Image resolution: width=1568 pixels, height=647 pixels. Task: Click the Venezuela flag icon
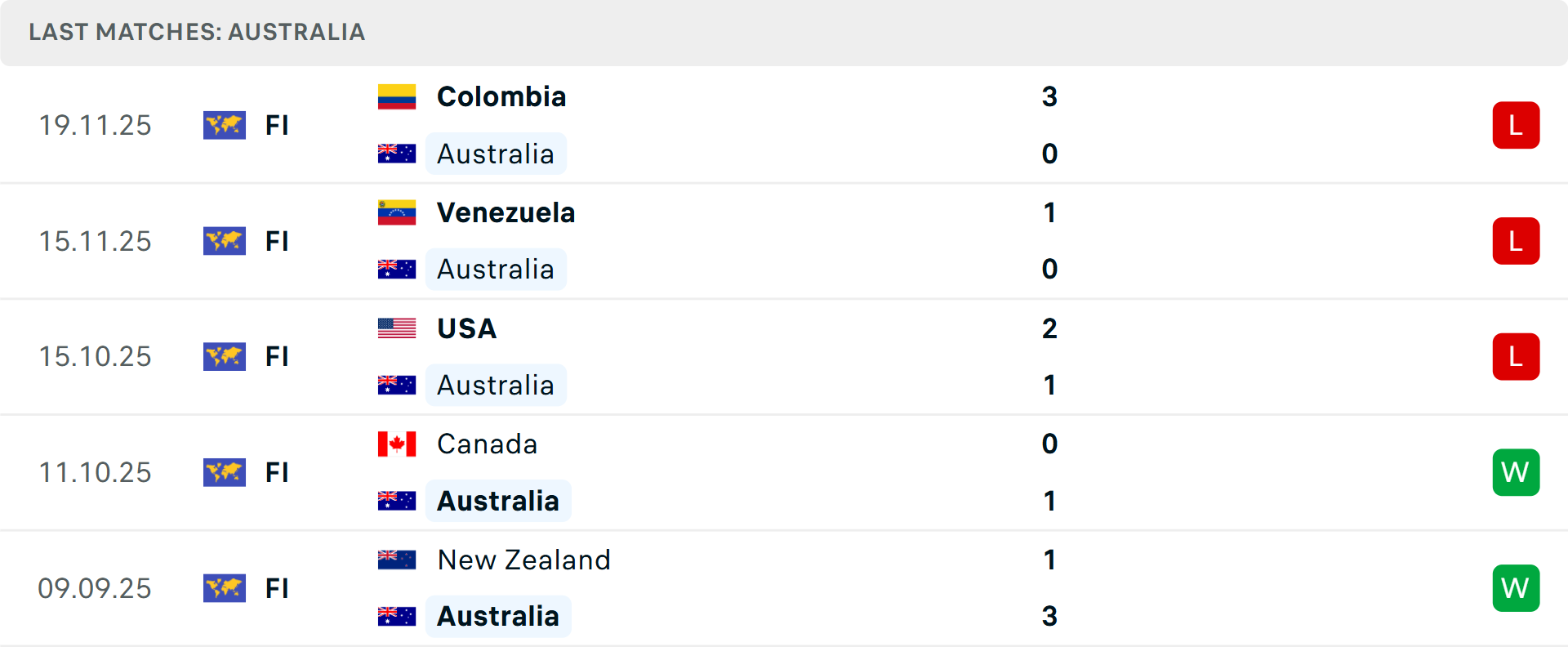pyautogui.click(x=397, y=212)
